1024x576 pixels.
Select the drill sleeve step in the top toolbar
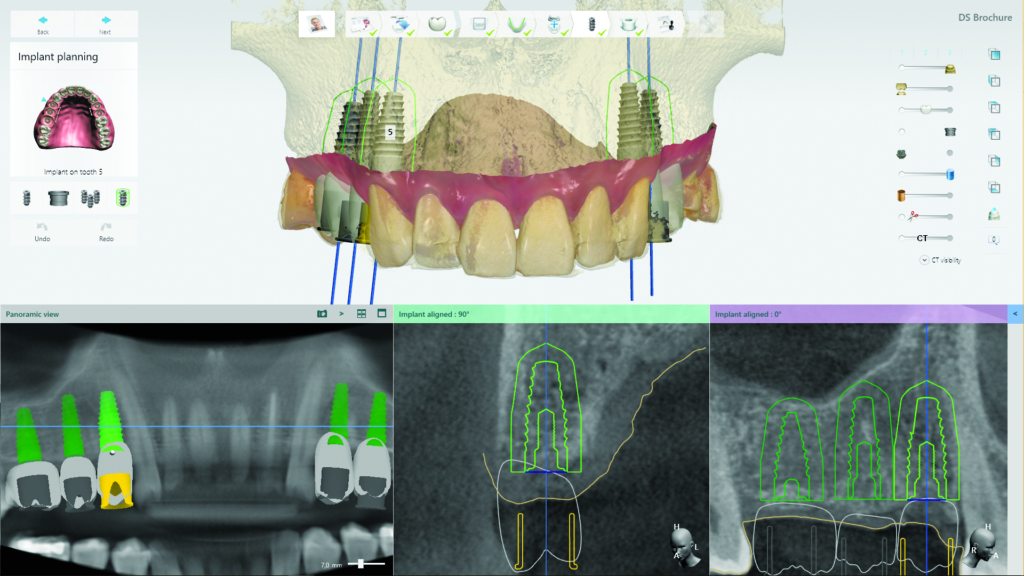630,25
